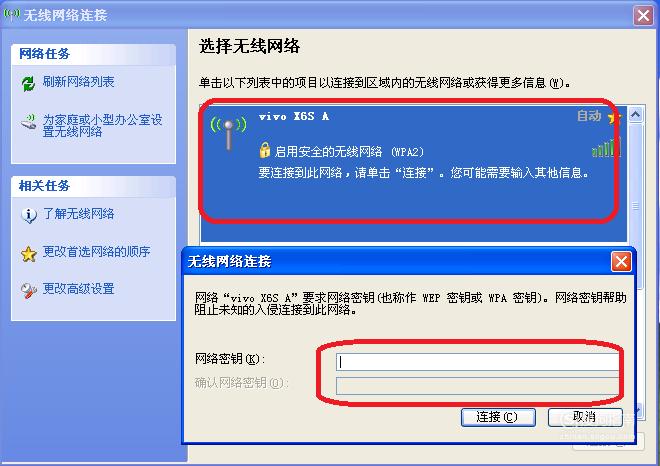Image resolution: width=660 pixels, height=466 pixels.
Task: Click the 取消 button in dialog
Action: (585, 417)
